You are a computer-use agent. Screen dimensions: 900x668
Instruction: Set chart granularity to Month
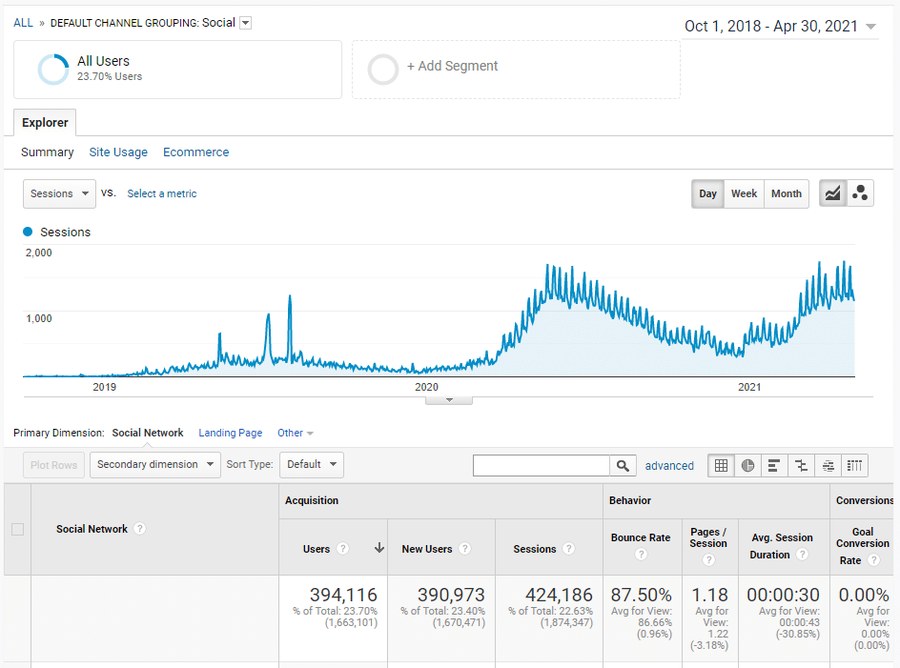(786, 193)
